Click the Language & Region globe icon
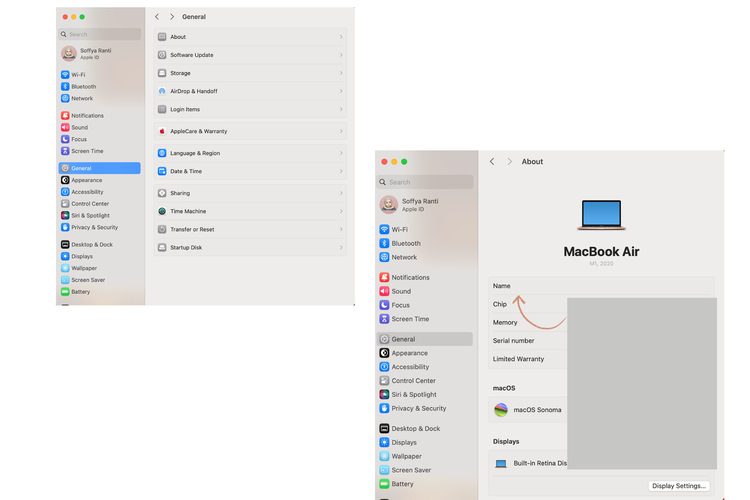The height and width of the screenshot is (500, 750). pos(161,153)
